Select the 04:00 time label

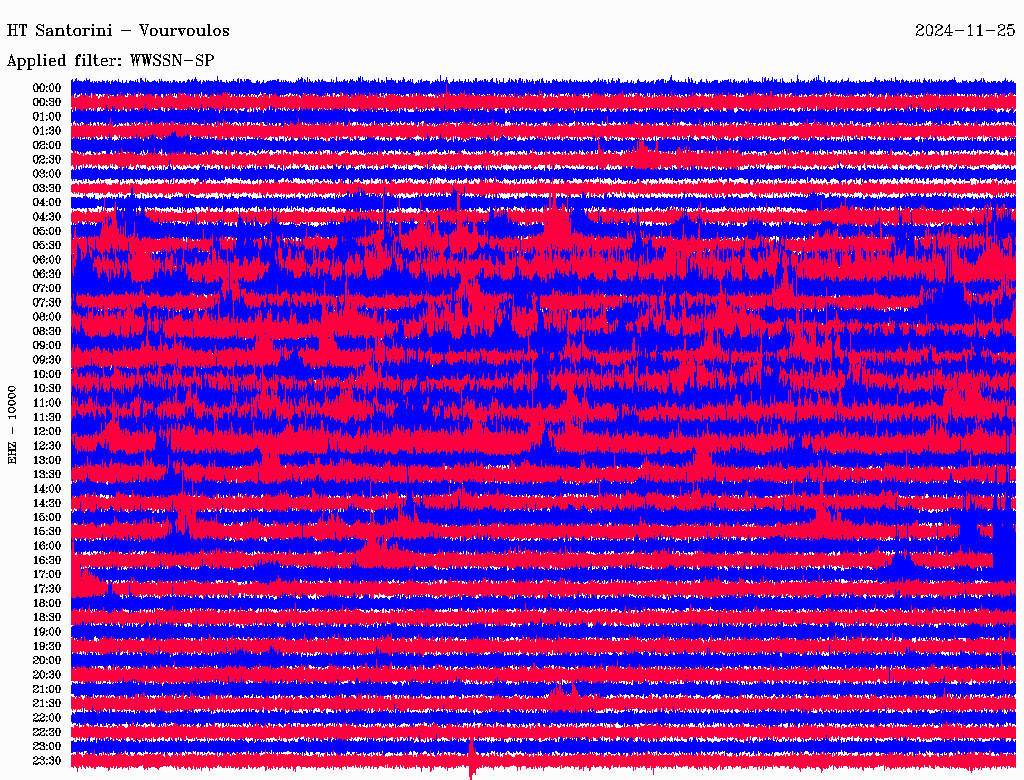pyautogui.click(x=47, y=203)
